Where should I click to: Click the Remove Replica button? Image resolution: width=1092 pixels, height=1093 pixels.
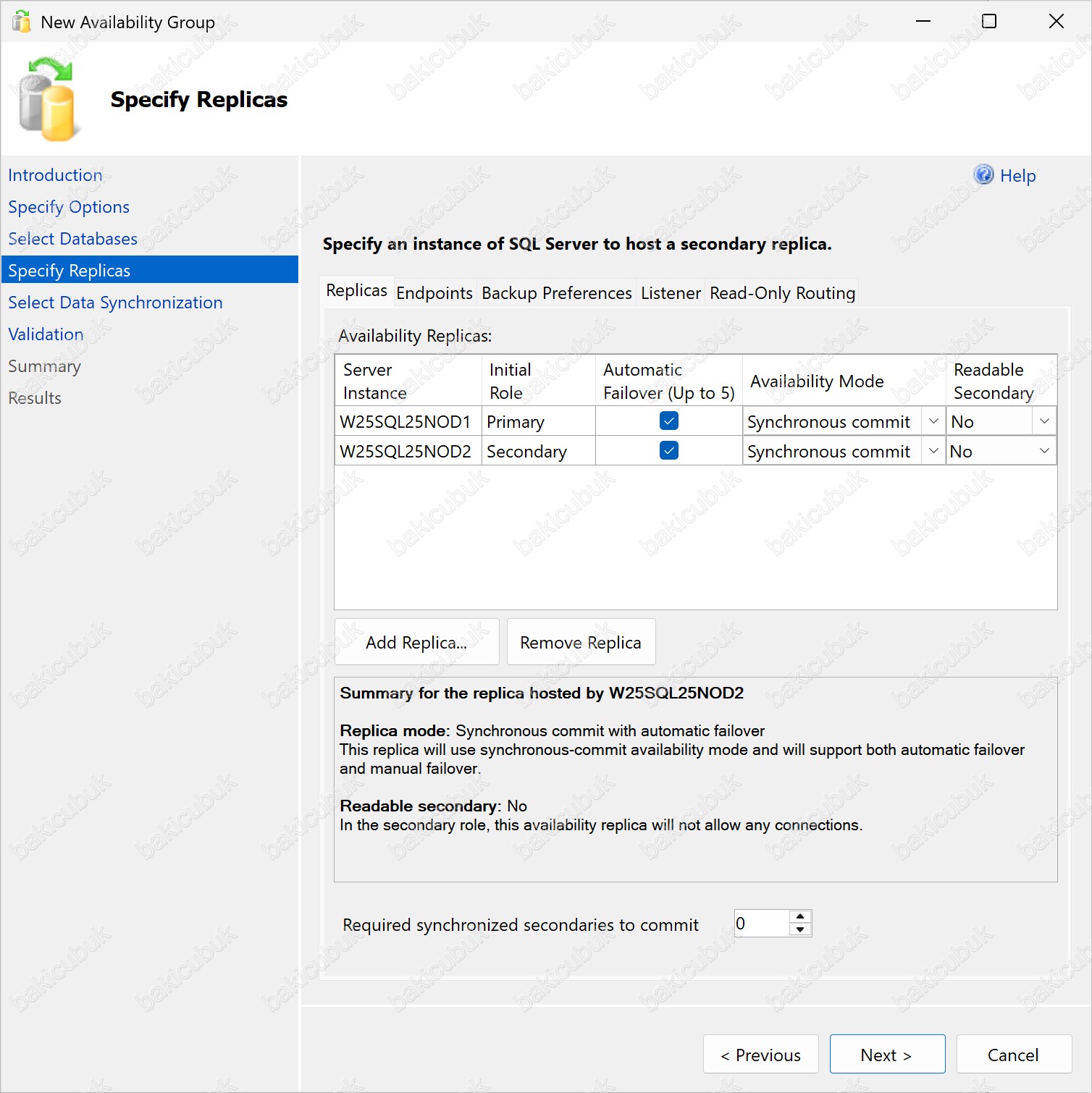tap(581, 642)
